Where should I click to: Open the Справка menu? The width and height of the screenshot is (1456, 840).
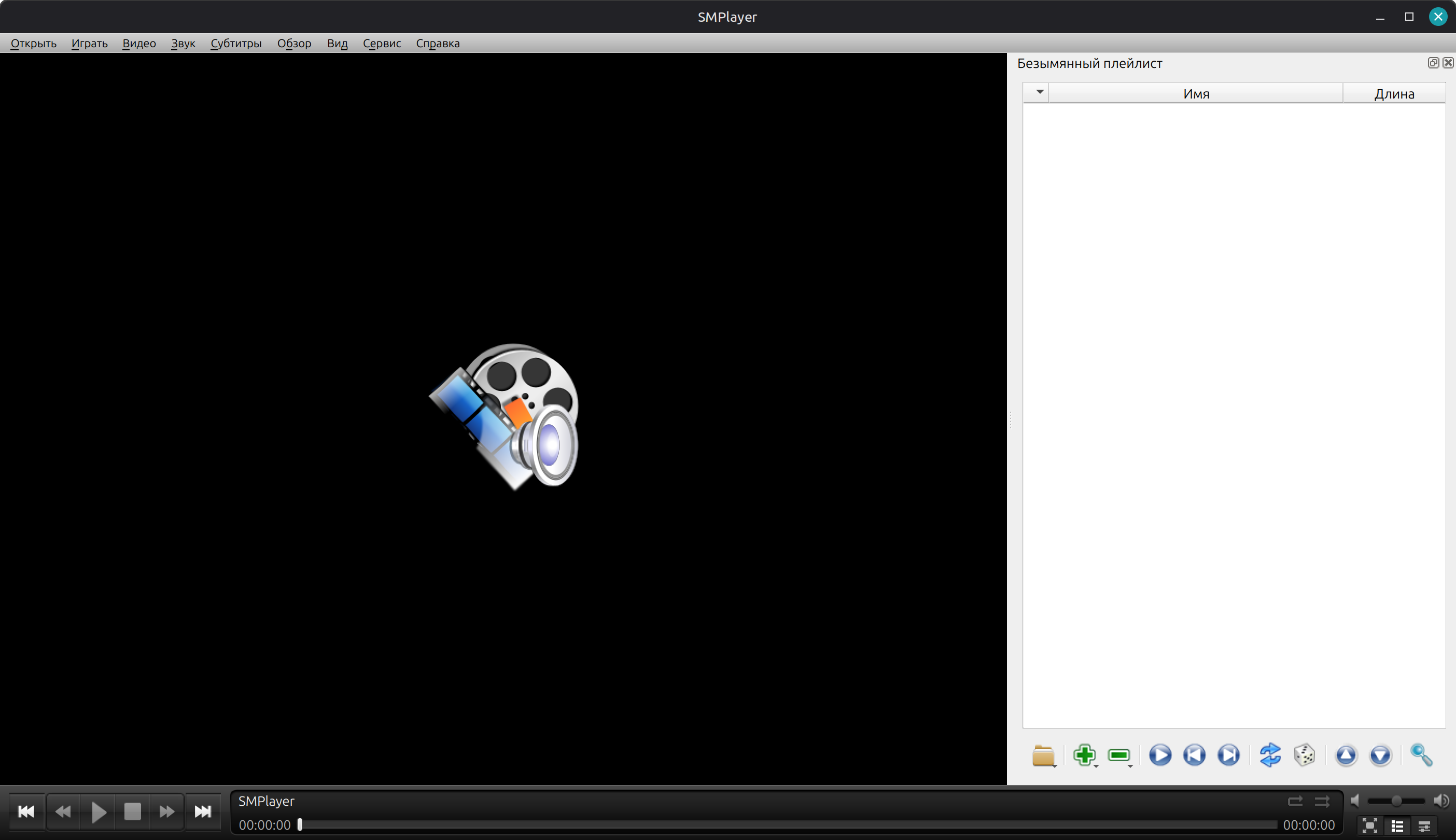(438, 43)
